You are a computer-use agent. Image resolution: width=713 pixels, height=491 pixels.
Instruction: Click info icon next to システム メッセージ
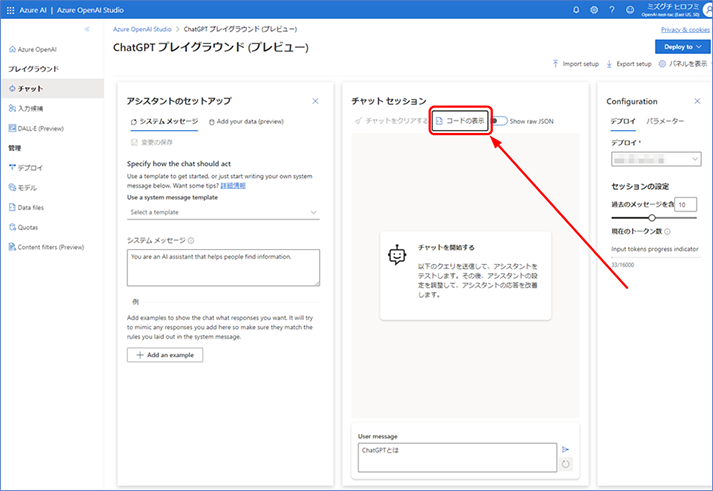tap(191, 240)
